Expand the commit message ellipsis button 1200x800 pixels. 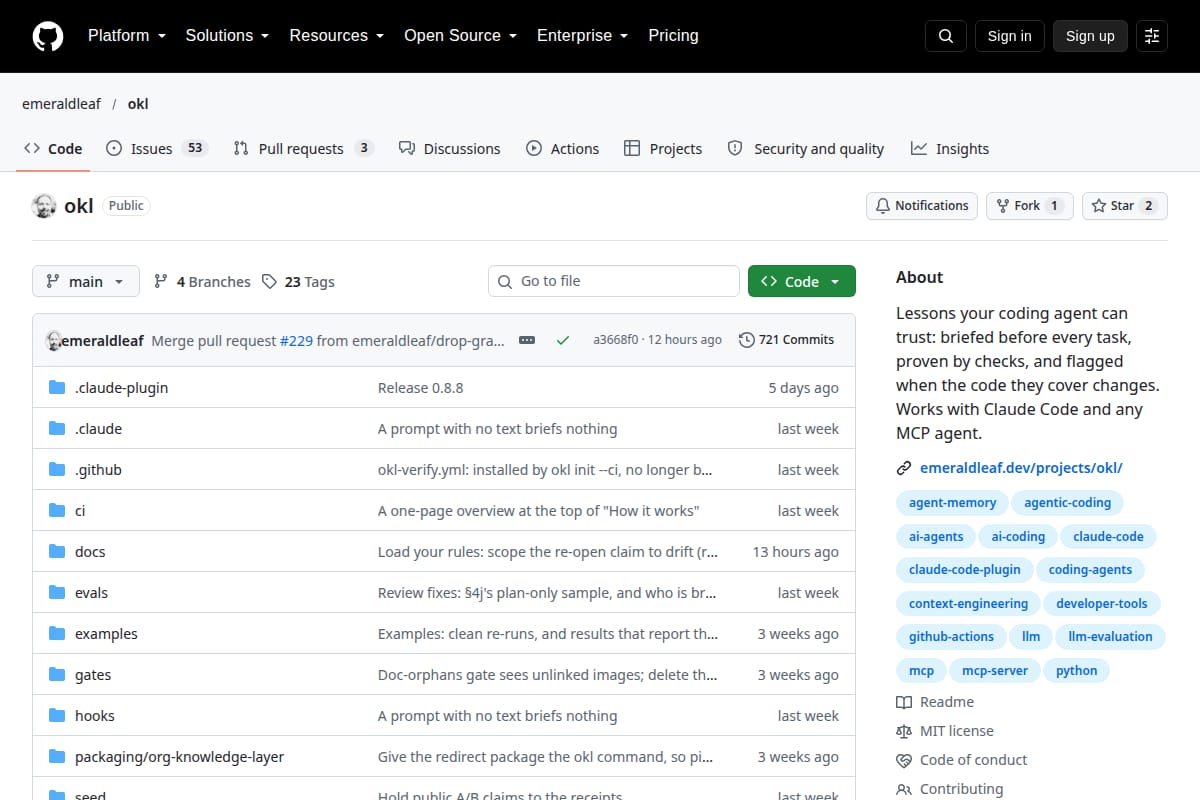[x=527, y=340]
